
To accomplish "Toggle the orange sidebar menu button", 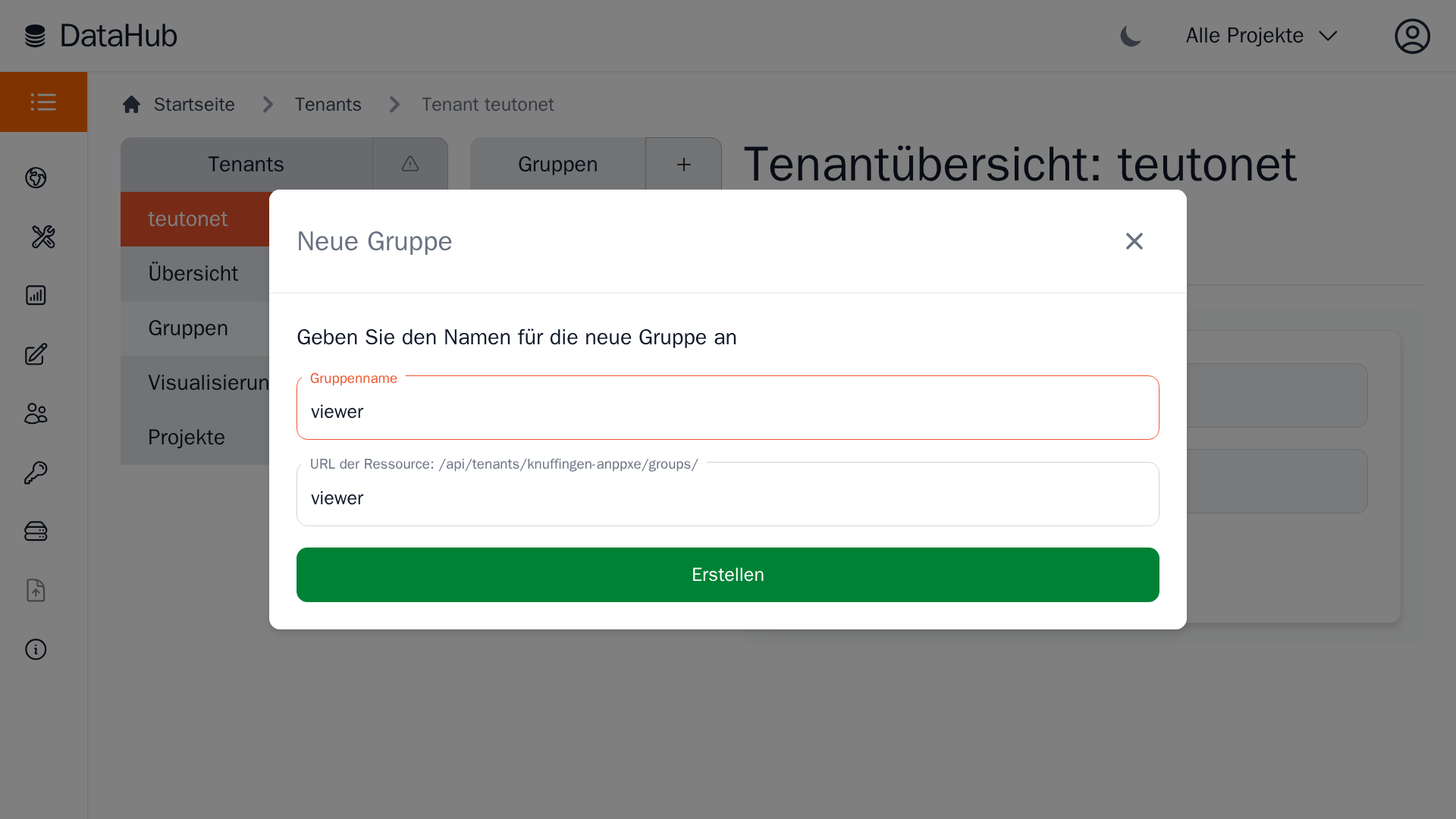I will (43, 102).
